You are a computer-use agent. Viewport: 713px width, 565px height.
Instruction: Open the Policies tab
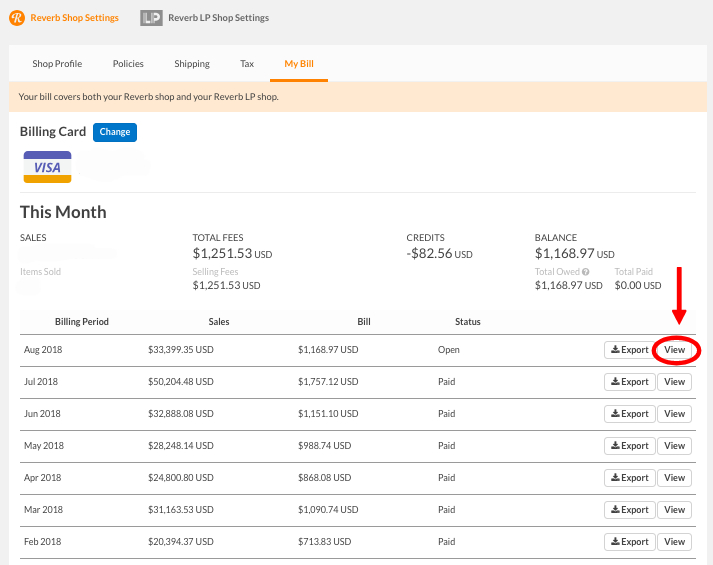coord(128,64)
